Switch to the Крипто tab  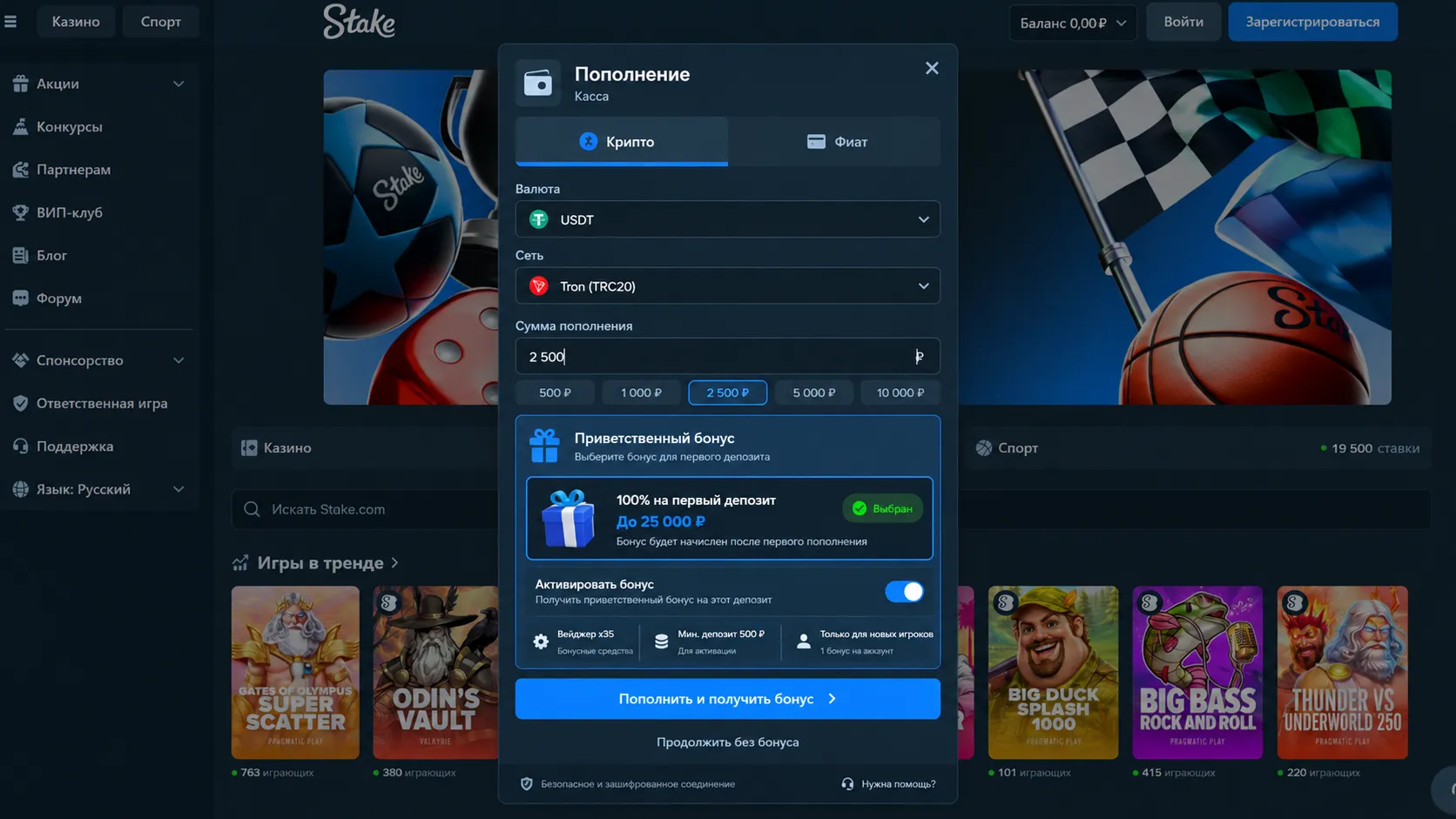coord(622,142)
